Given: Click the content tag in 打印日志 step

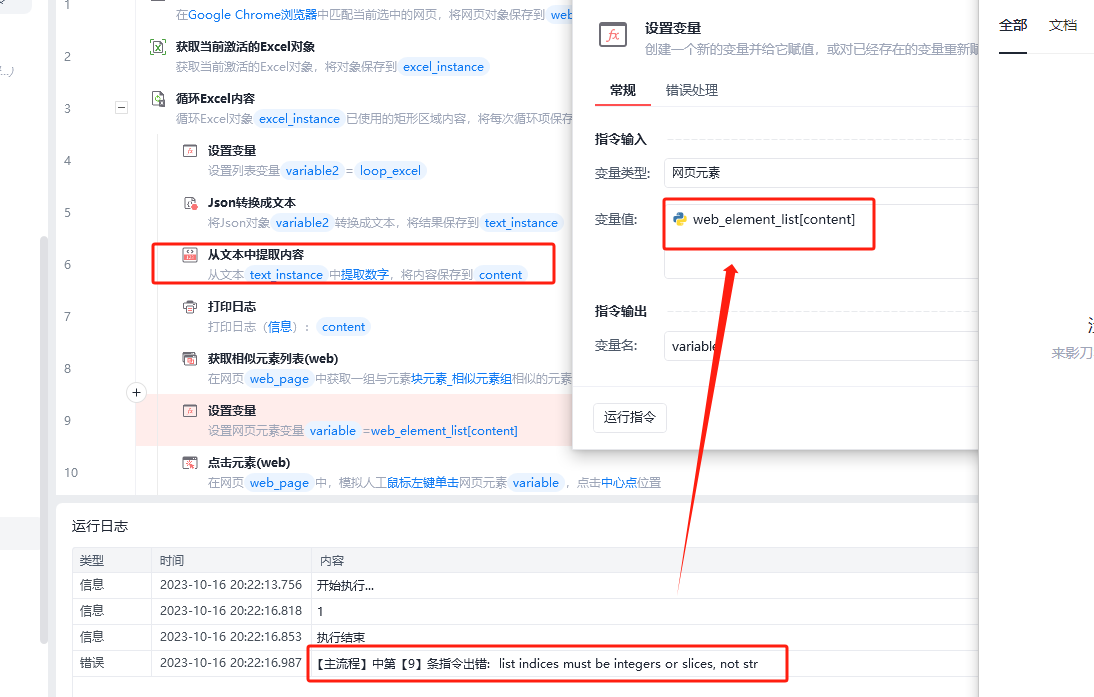Looking at the screenshot, I should [x=343, y=327].
